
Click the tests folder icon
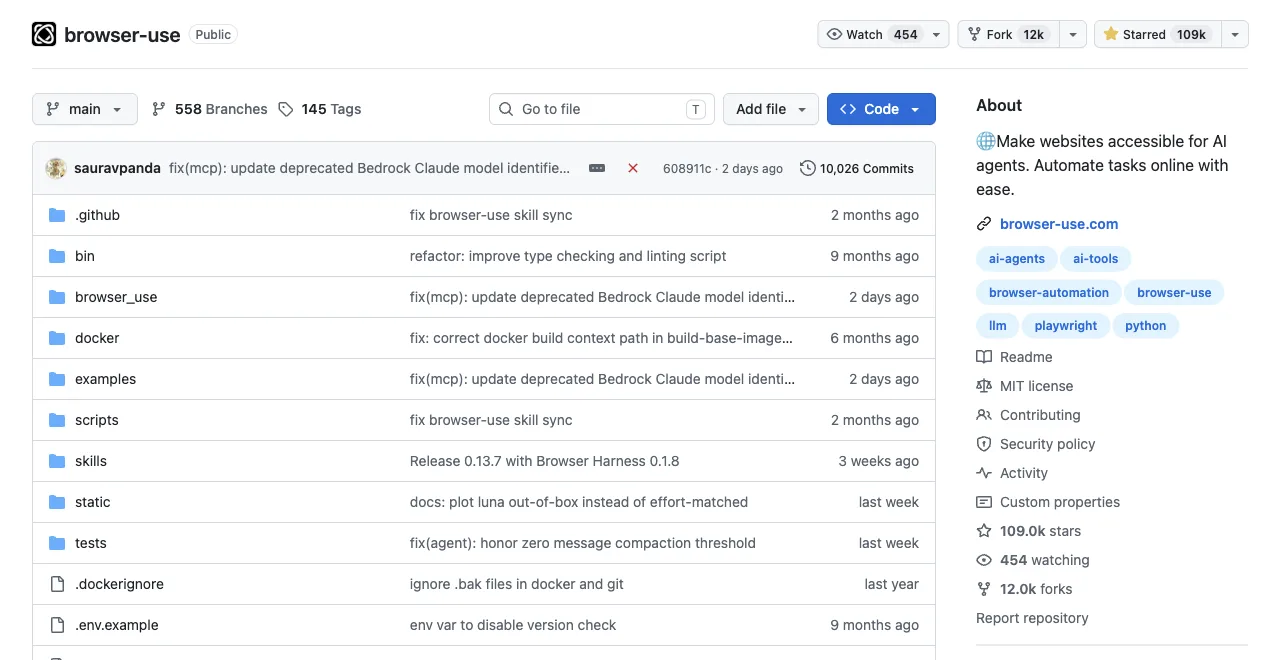click(x=57, y=543)
